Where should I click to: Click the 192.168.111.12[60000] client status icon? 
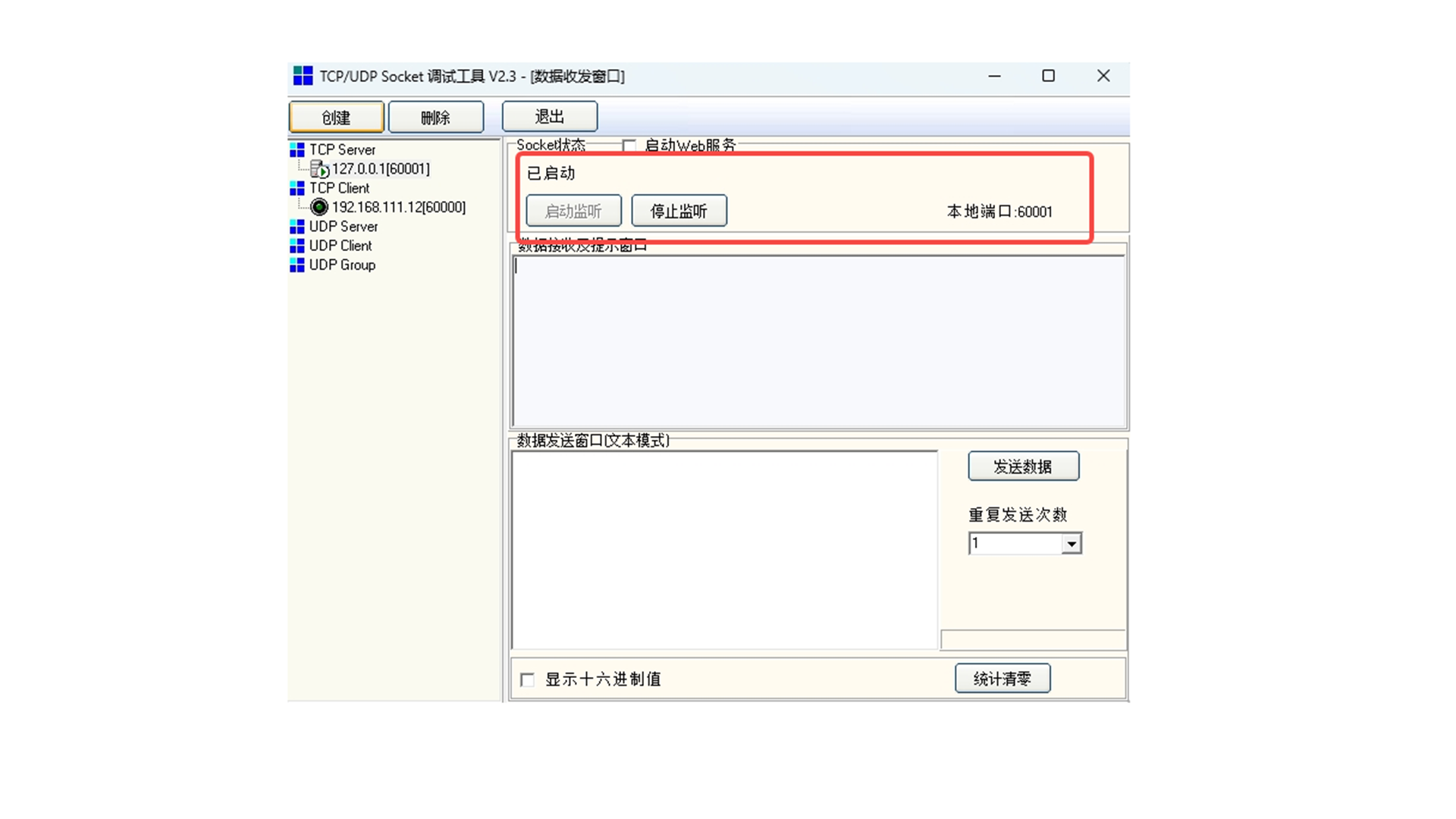pyautogui.click(x=319, y=207)
